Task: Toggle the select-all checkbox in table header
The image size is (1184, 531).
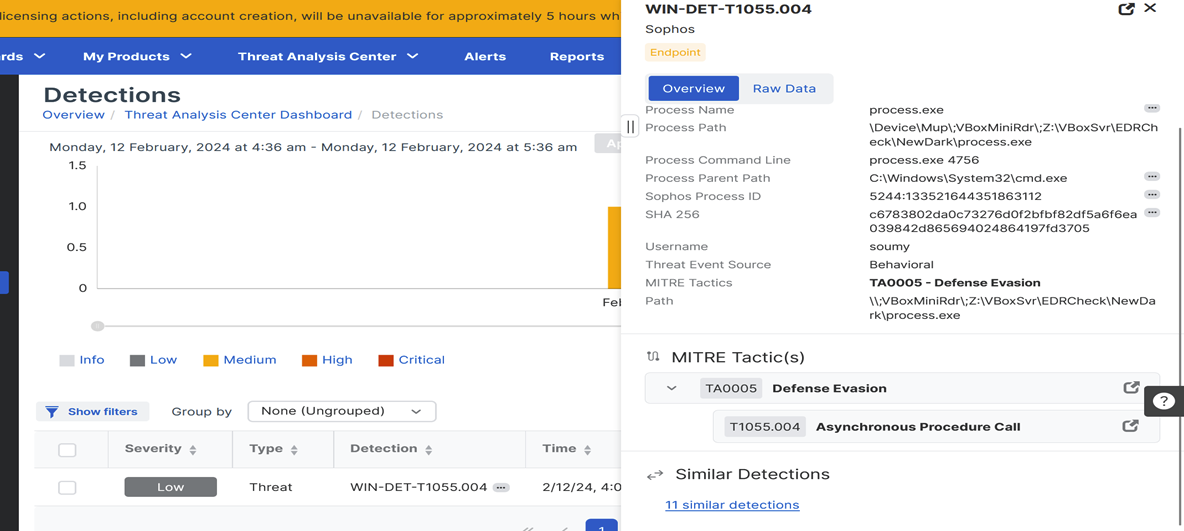Action: point(67,449)
